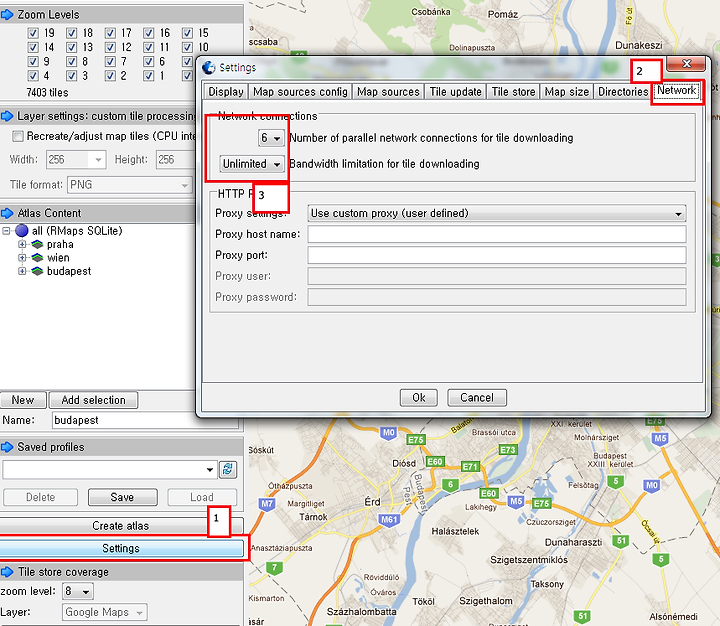The height and width of the screenshot is (626, 720).
Task: Open tile store zoom level dropdown
Action: 78,591
